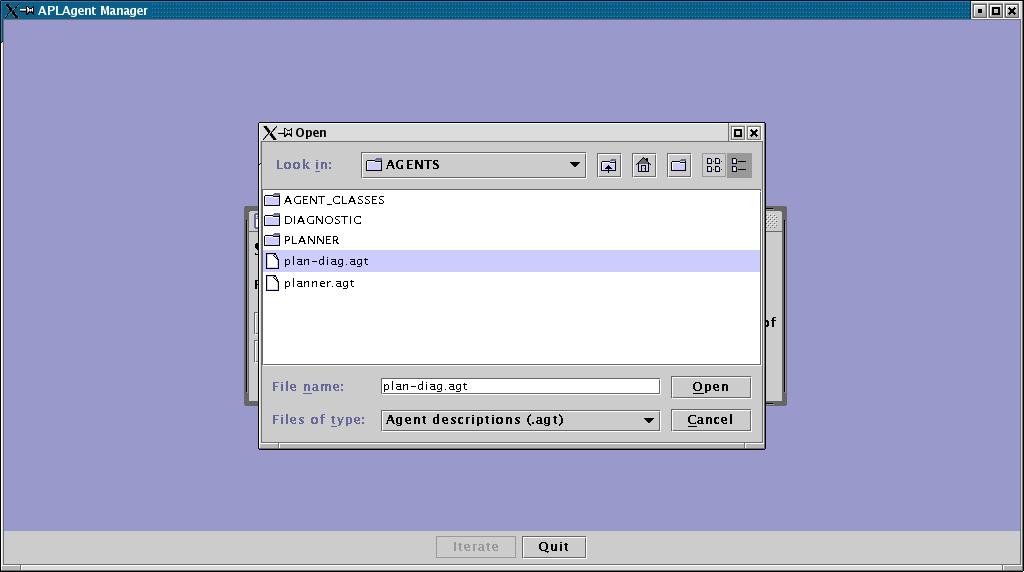The image size is (1024, 572).
Task: Maximize the Open dialog window
Action: [738, 133]
